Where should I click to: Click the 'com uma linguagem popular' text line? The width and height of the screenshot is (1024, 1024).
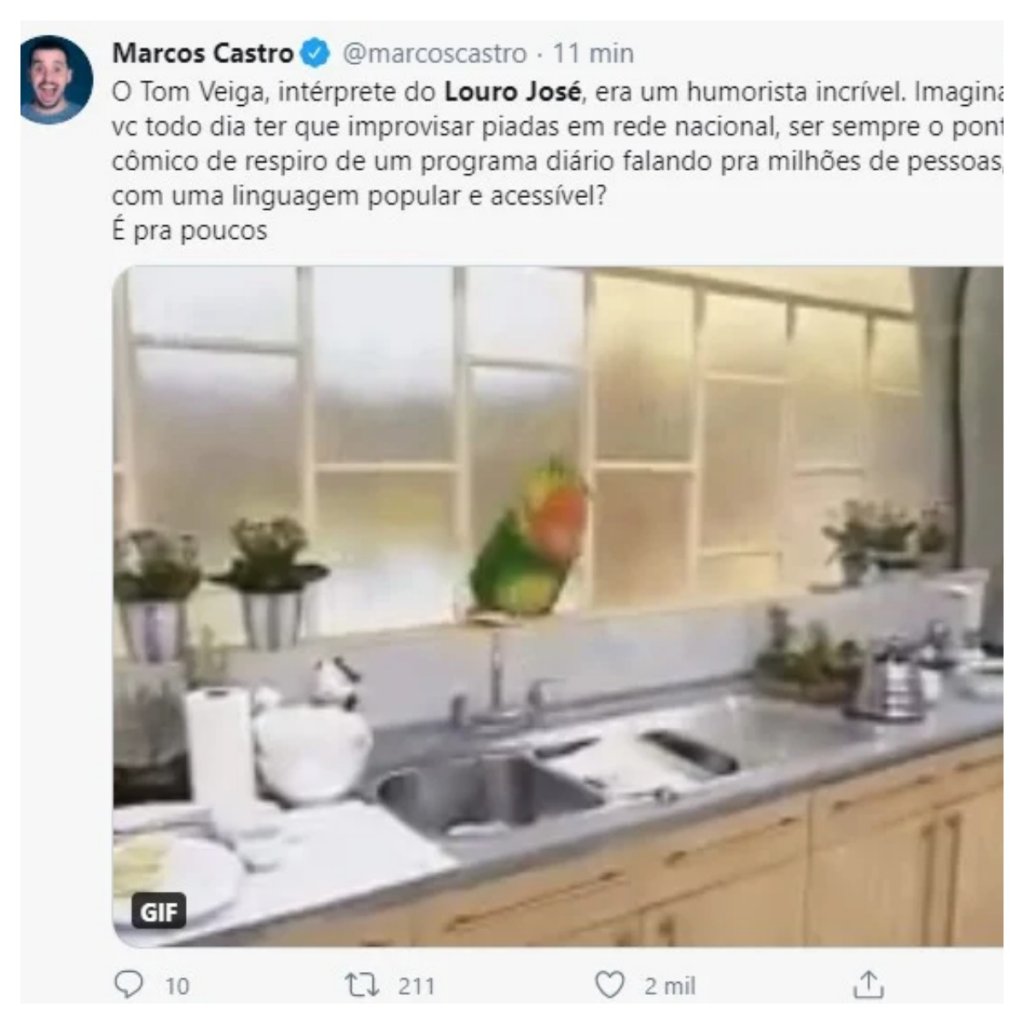359,196
